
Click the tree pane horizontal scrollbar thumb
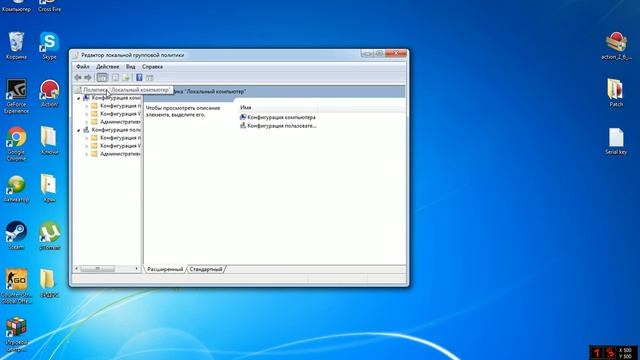[98, 269]
